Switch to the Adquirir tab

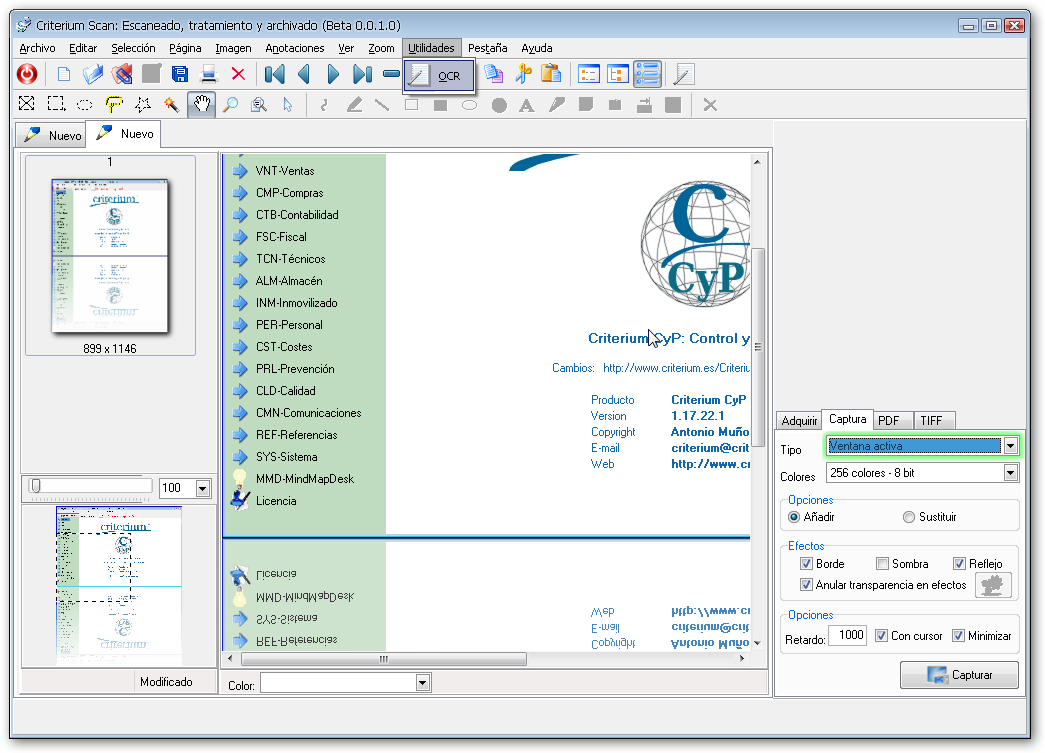799,420
